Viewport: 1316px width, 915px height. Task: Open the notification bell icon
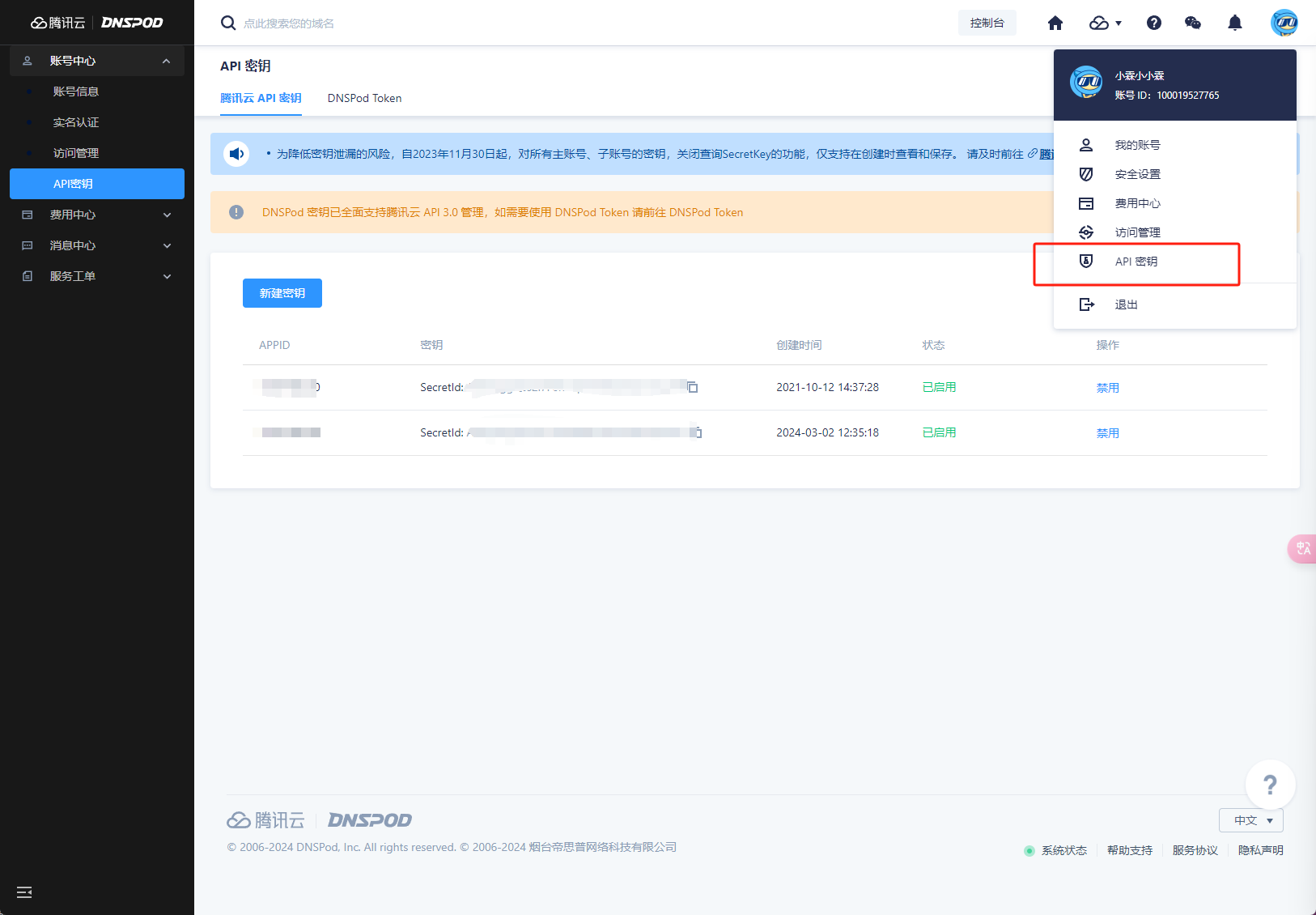[x=1235, y=23]
